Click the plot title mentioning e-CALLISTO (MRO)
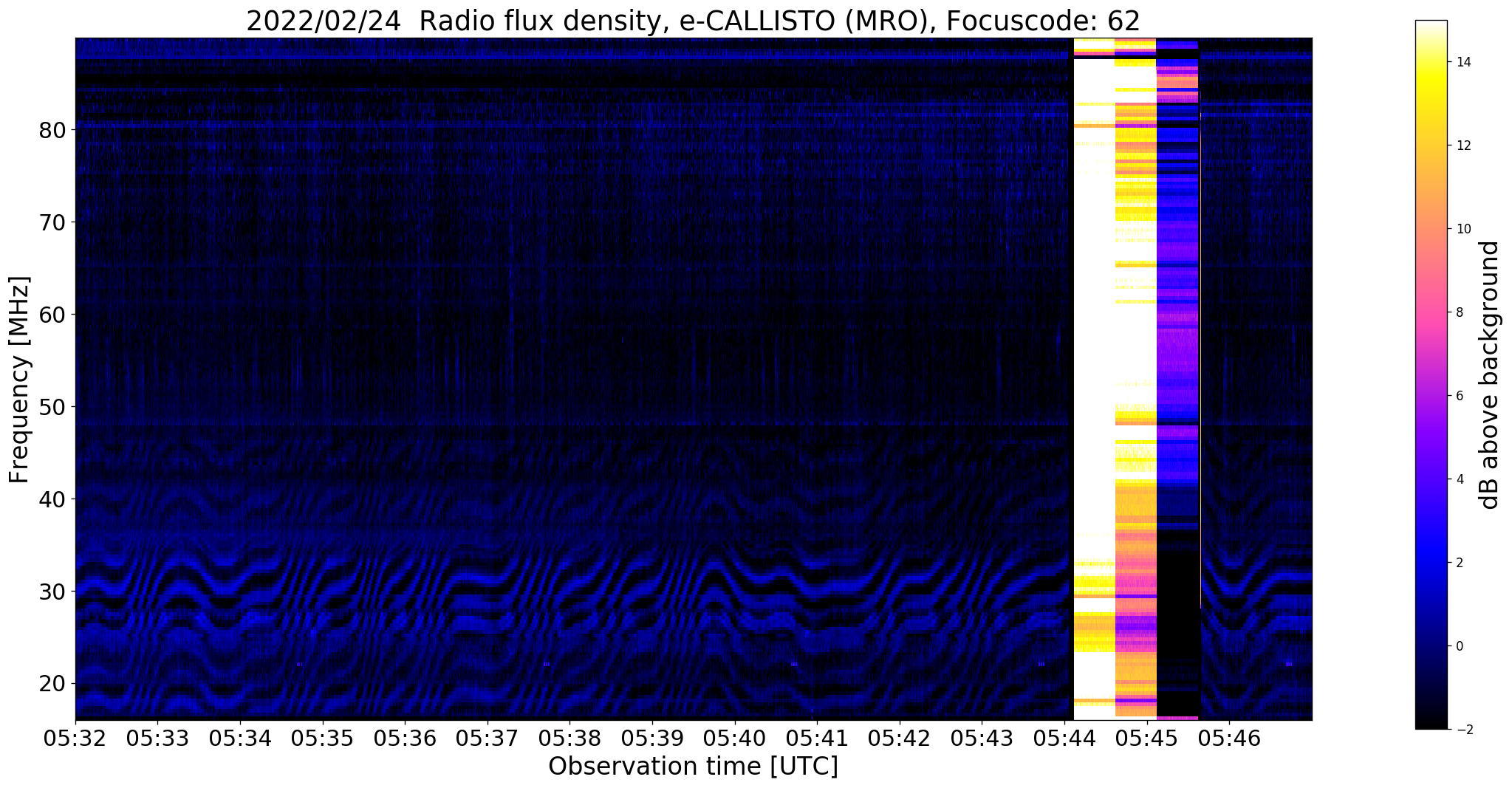Image resolution: width=1512 pixels, height=788 pixels. [693, 20]
